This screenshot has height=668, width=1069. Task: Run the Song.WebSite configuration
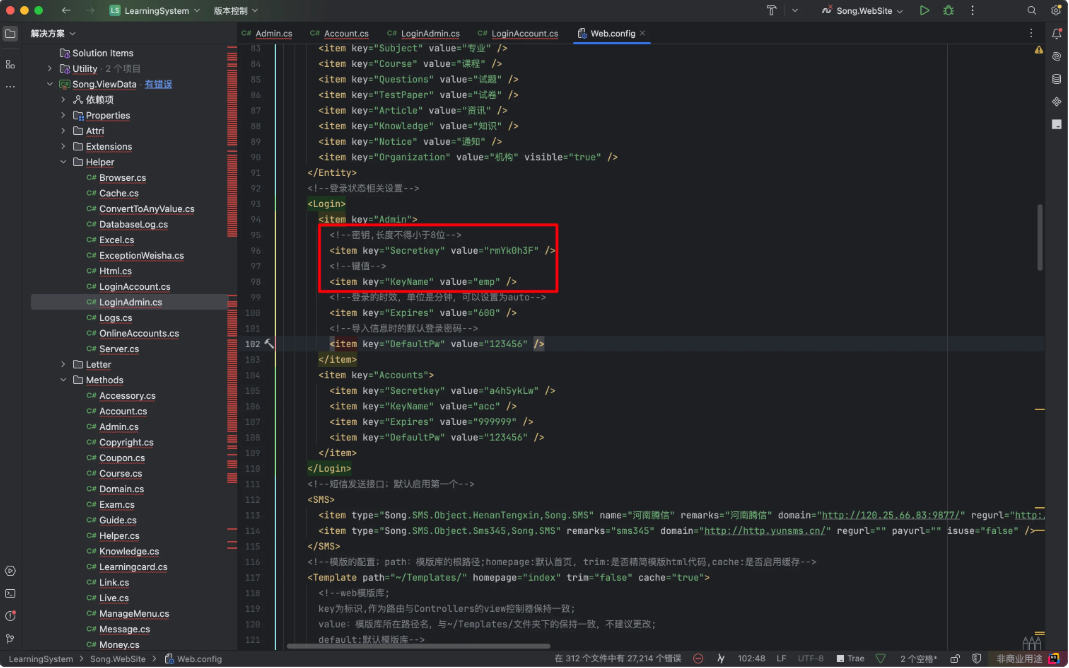[x=924, y=10]
